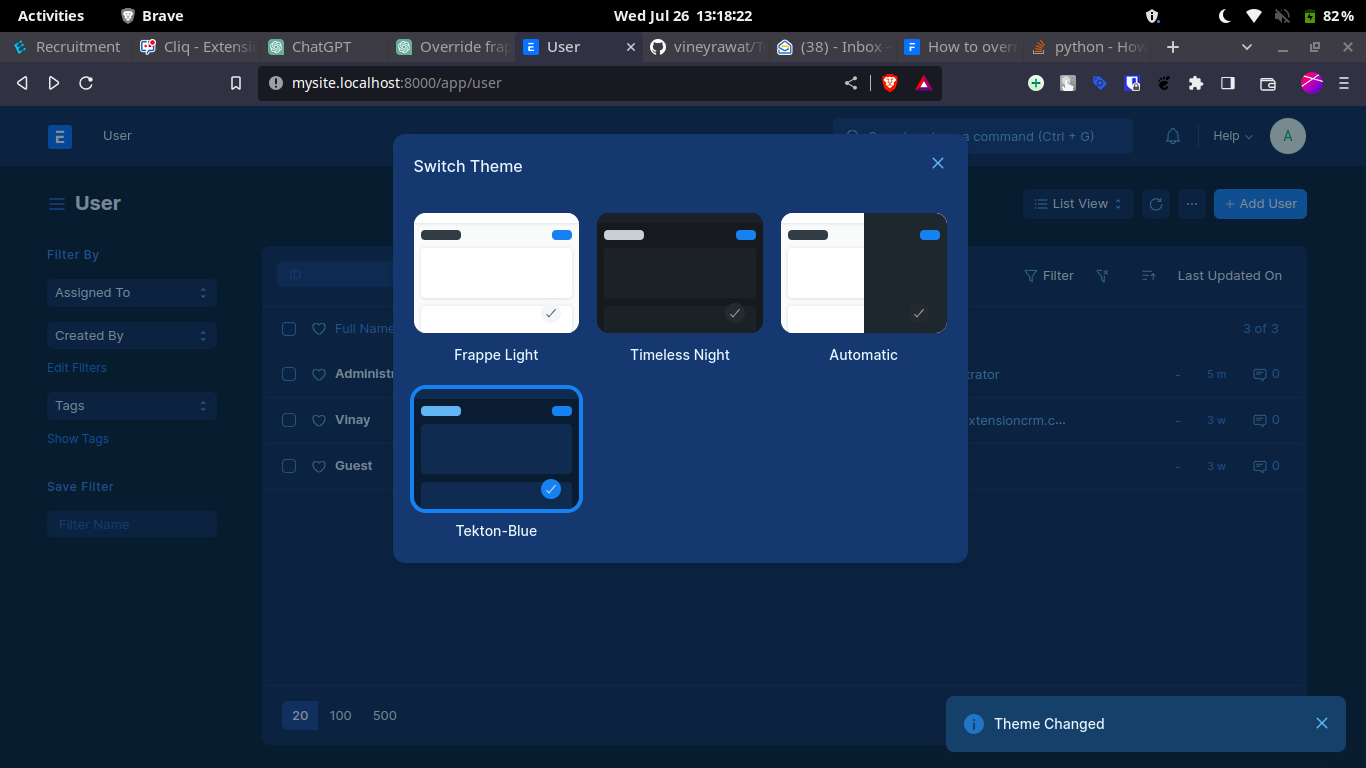
Task: Click the Frappe logo in the navbar
Action: pos(60,136)
